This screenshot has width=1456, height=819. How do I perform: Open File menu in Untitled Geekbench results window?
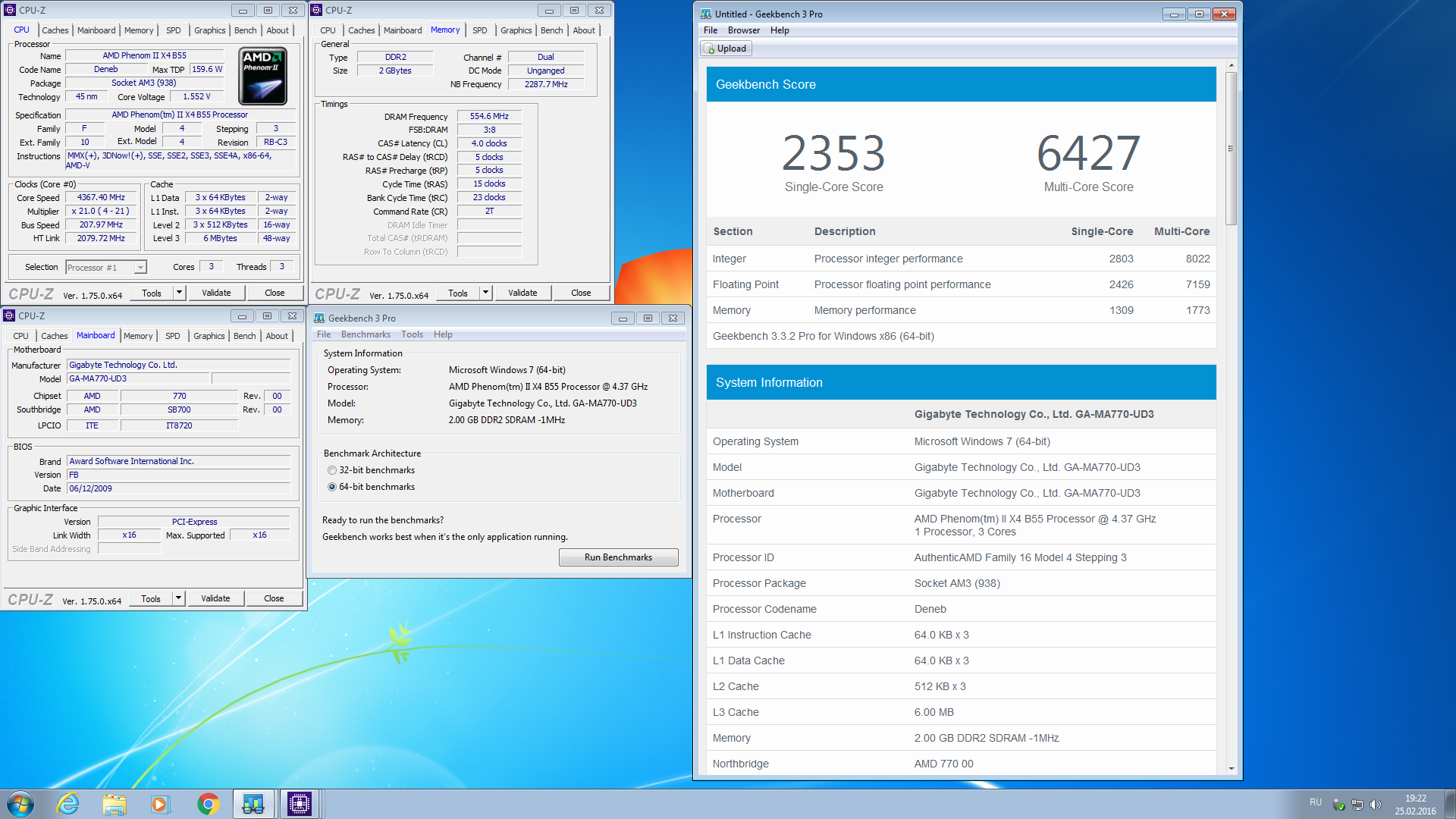click(711, 30)
